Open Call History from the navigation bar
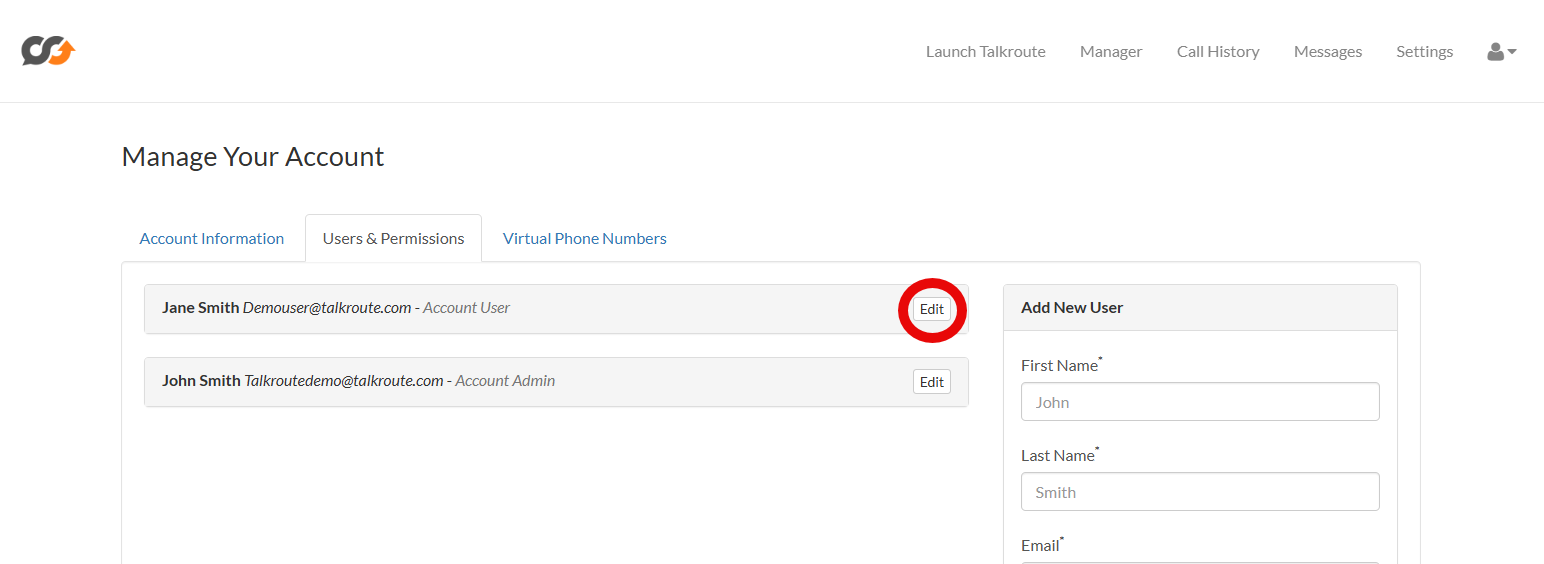The height and width of the screenshot is (564, 1544). pos(1217,52)
